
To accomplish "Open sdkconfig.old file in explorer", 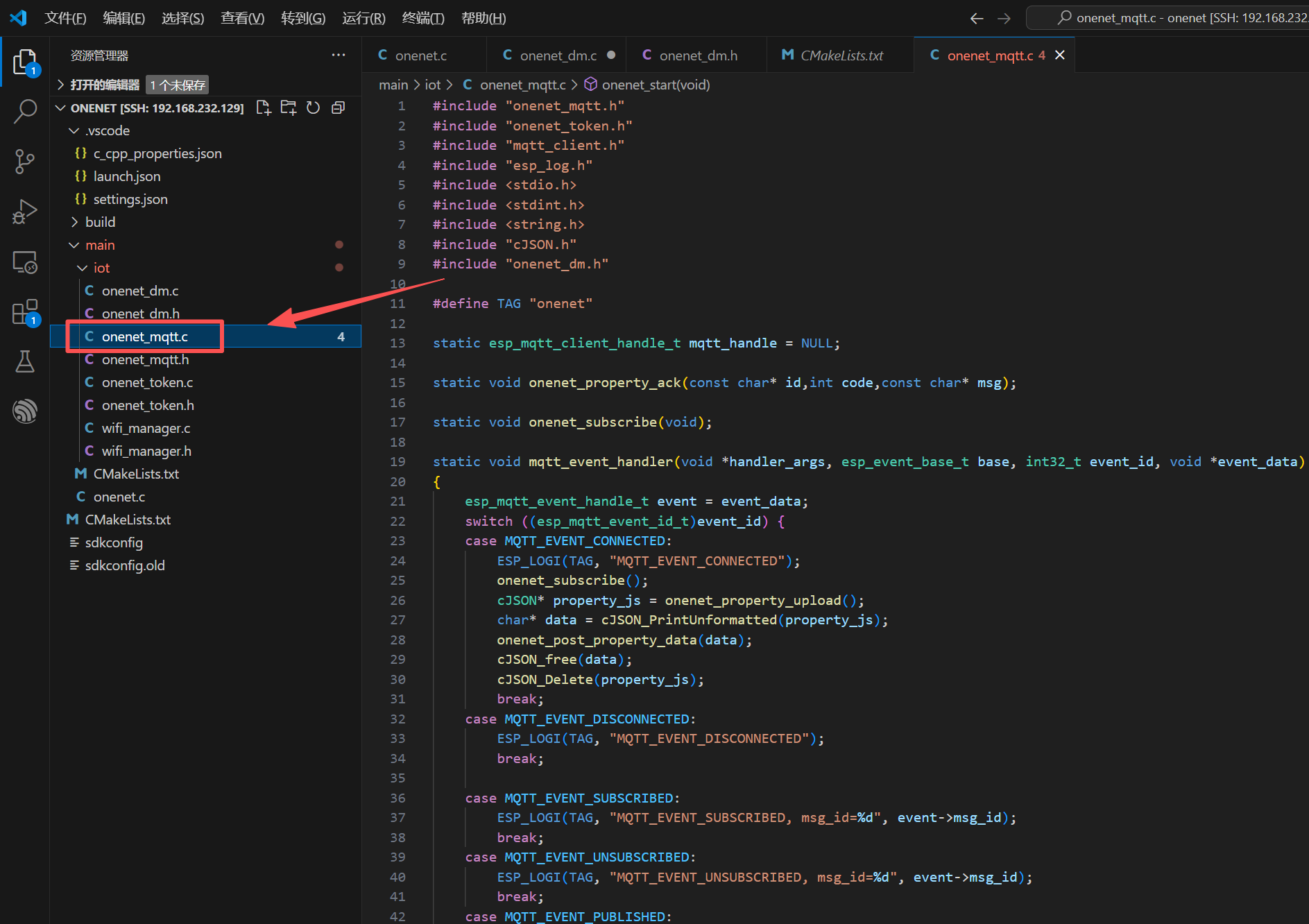I will 125,565.
